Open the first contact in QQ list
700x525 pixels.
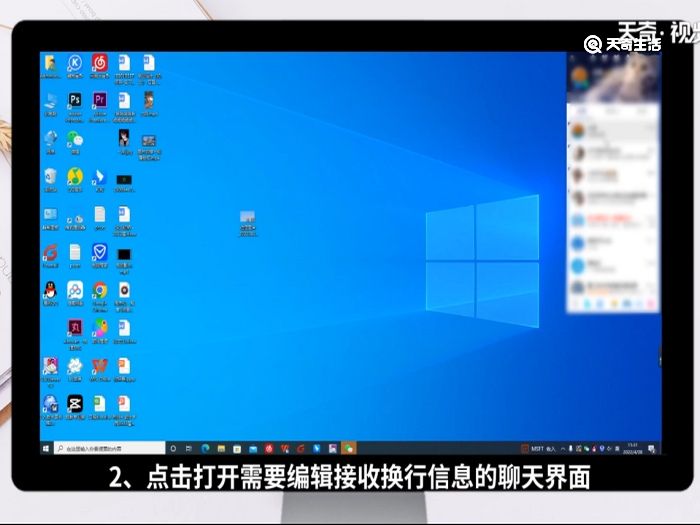coord(613,131)
